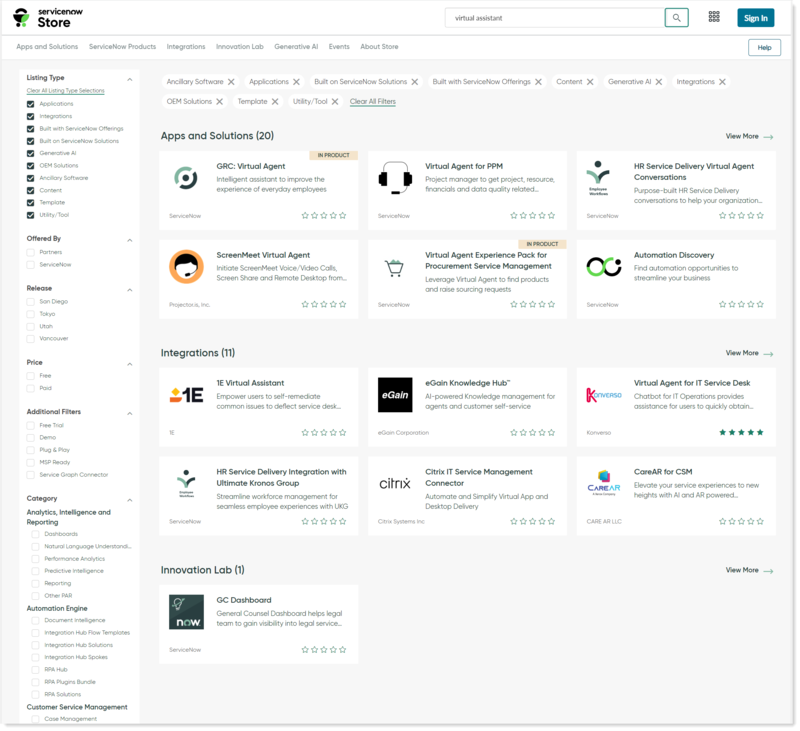Open the Integrations nav menu
This screenshot has width=800, height=731.
click(x=186, y=47)
